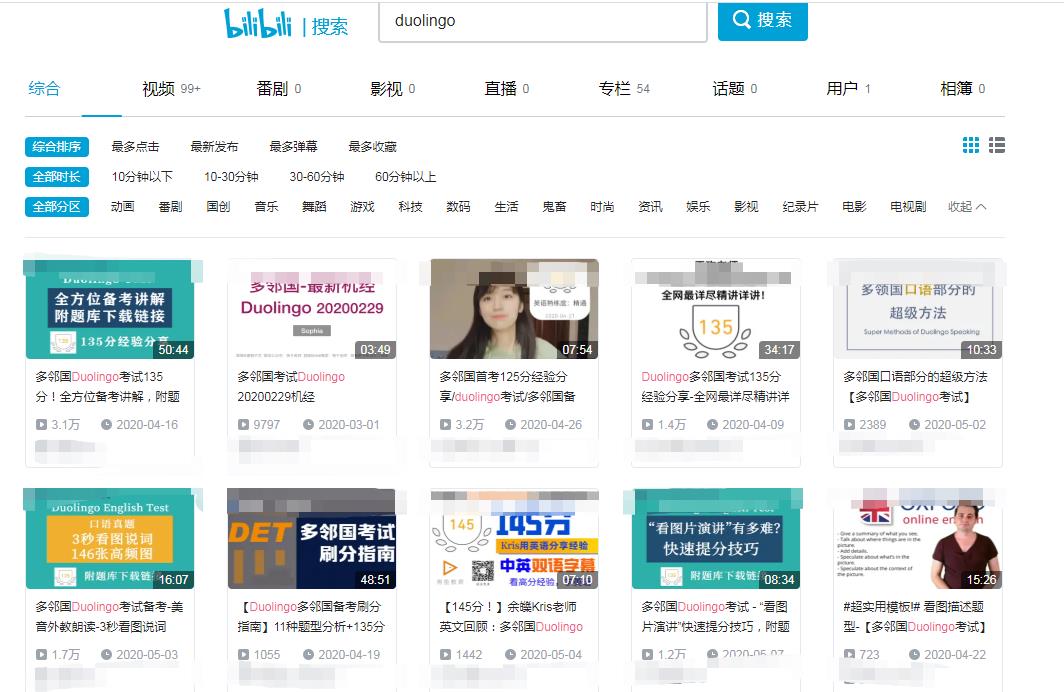The width and height of the screenshot is (1064, 692).
Task: Filter duration to 10分钟以下
Action: click(x=142, y=177)
